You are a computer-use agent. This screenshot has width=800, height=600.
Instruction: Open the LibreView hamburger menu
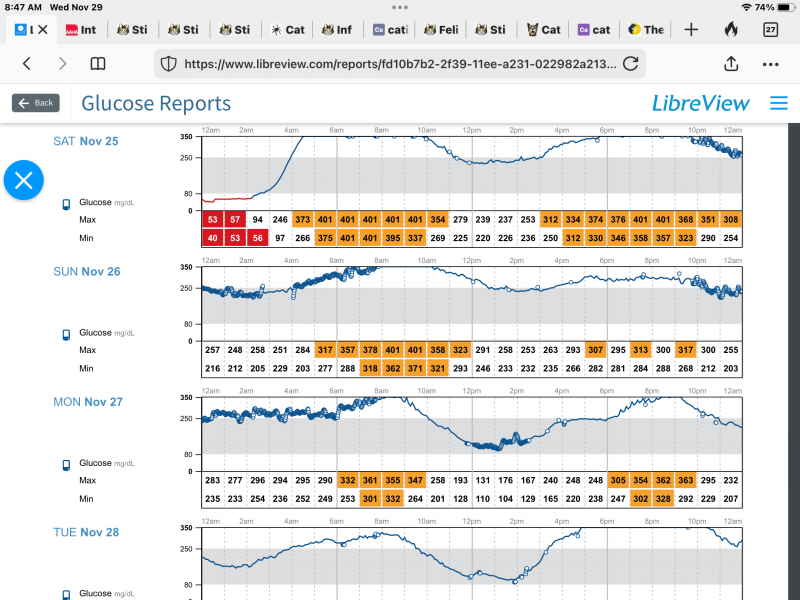click(779, 103)
